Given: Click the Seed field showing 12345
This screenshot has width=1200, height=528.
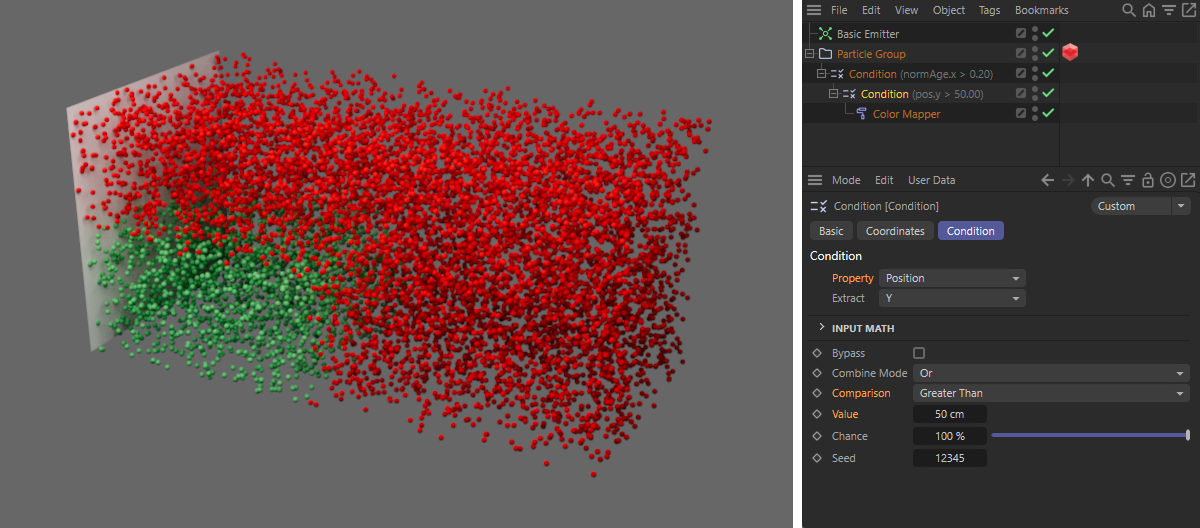Looking at the screenshot, I should (x=950, y=458).
